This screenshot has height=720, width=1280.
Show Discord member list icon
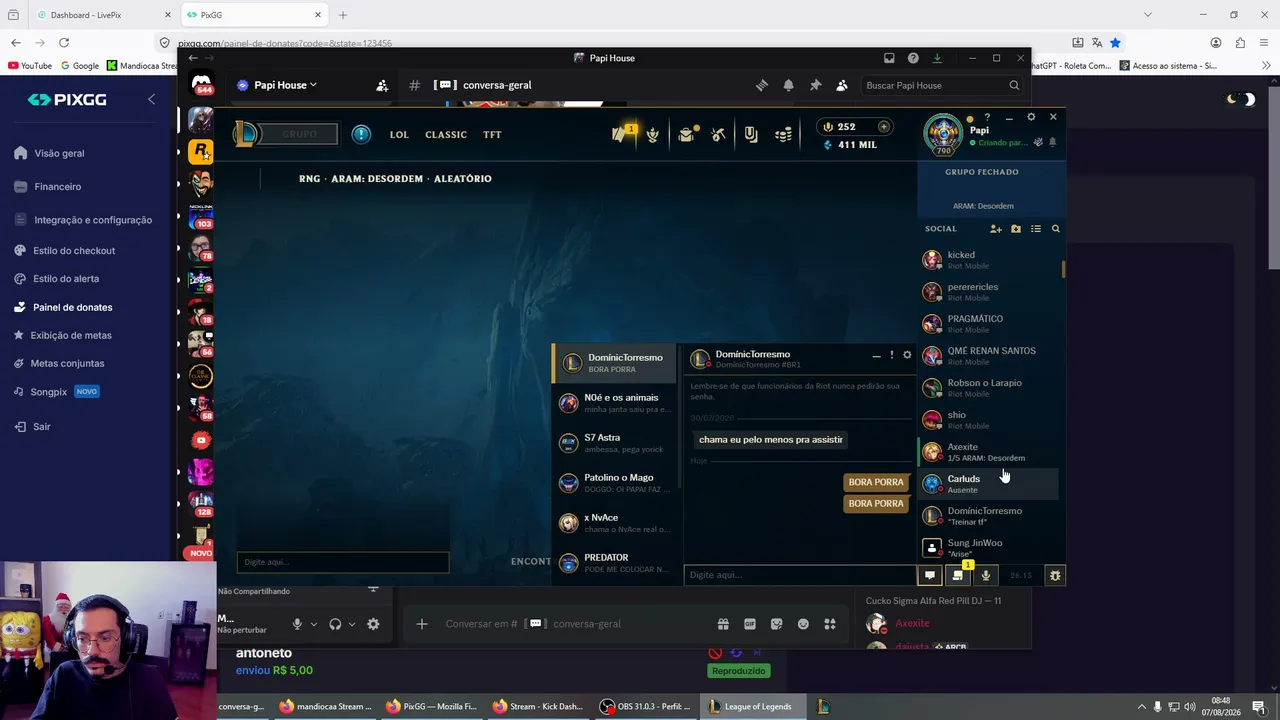tap(842, 85)
